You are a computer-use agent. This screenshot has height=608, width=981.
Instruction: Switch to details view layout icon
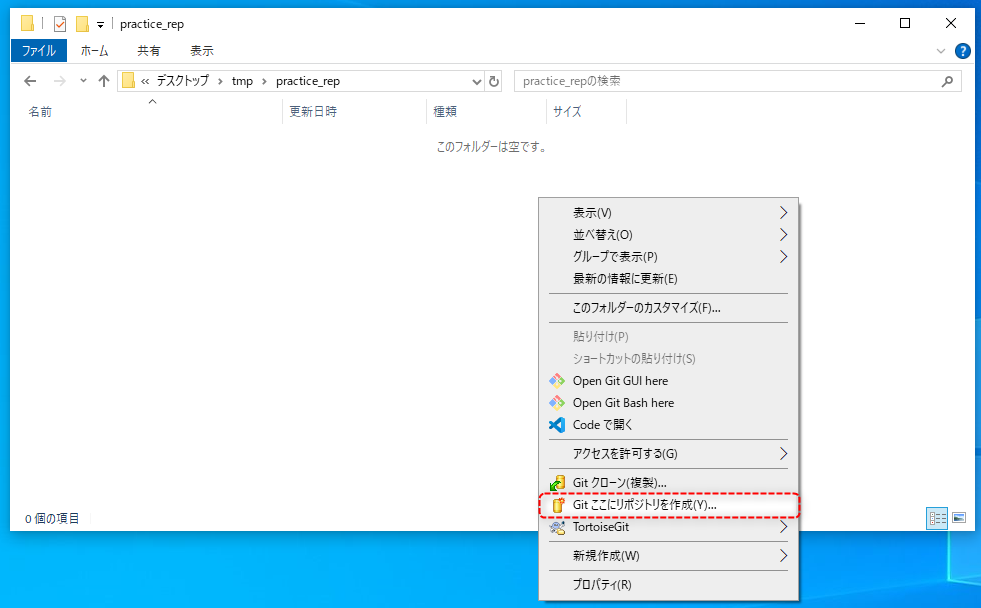(x=937, y=518)
